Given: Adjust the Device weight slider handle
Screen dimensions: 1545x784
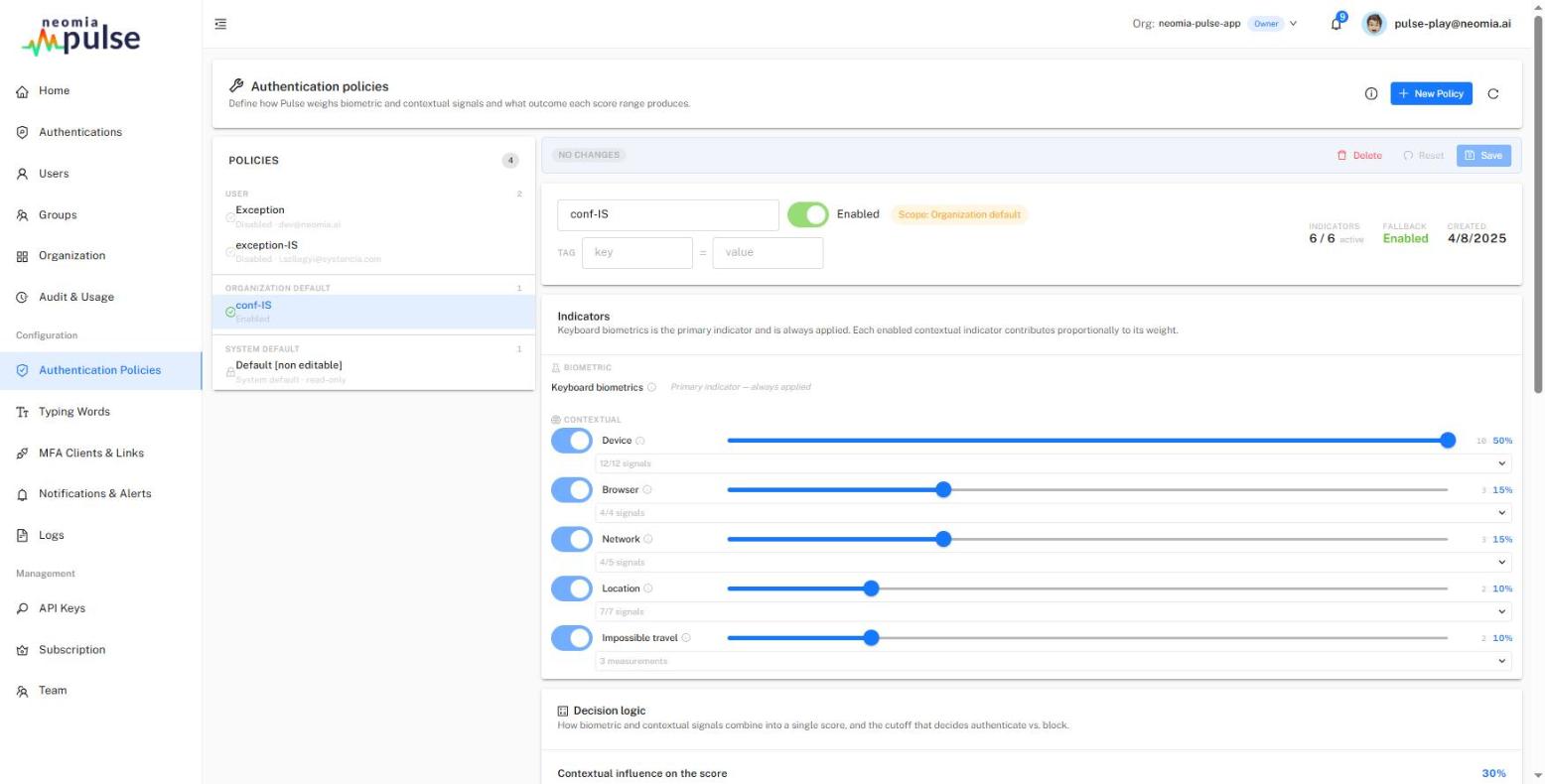Looking at the screenshot, I should [x=1448, y=441].
